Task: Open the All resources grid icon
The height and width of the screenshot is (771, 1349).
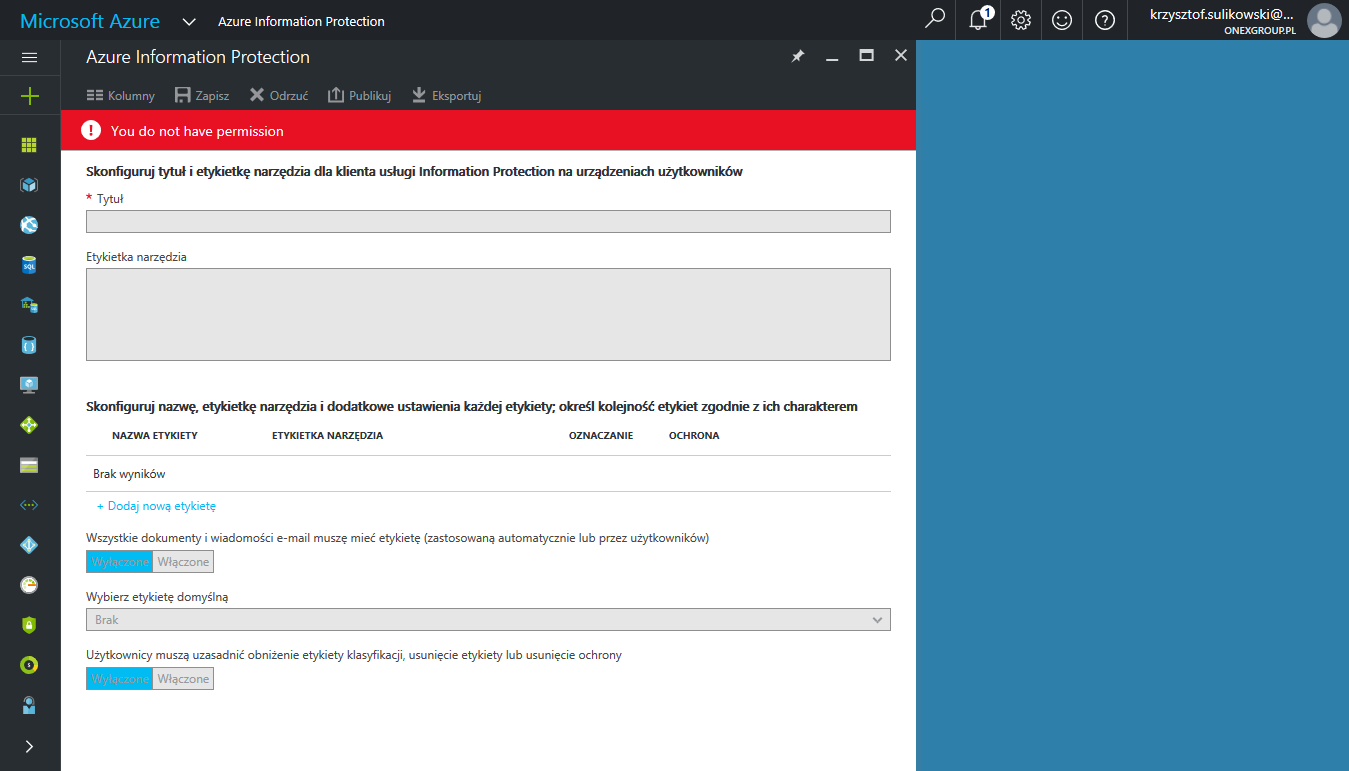Action: pyautogui.click(x=29, y=145)
